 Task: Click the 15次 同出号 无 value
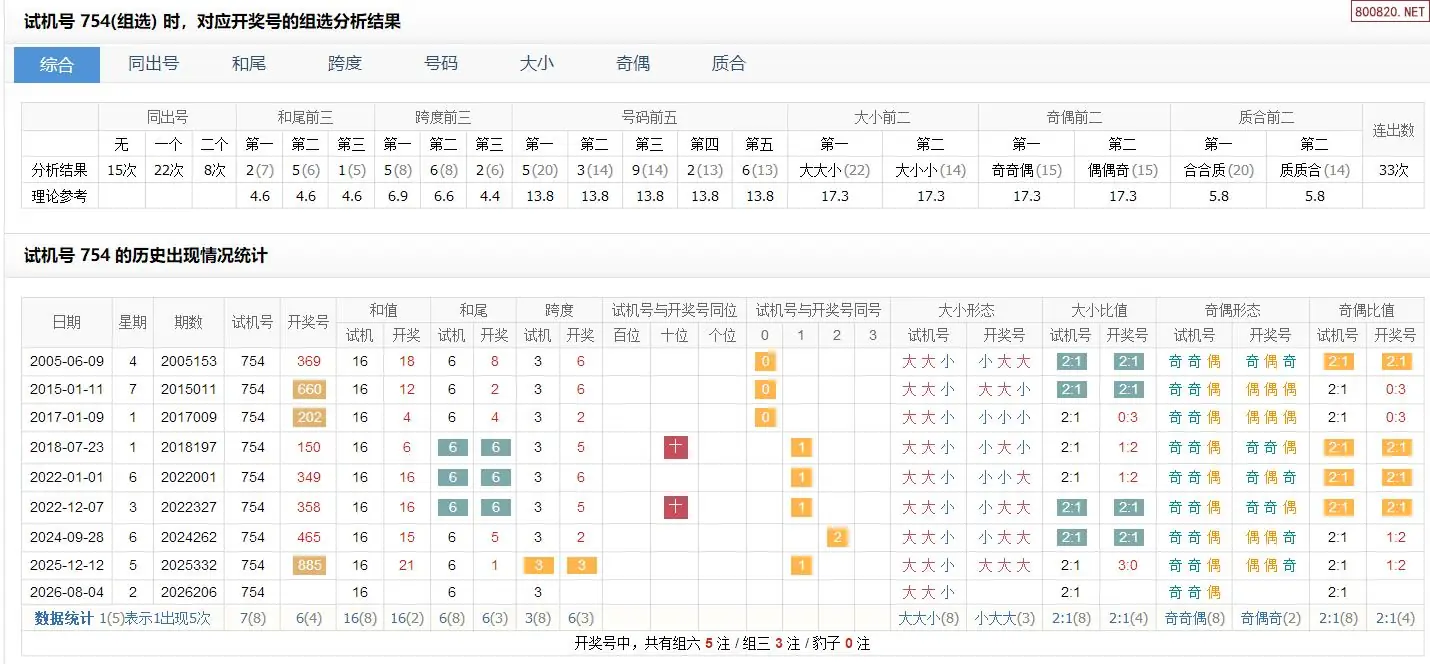point(121,171)
